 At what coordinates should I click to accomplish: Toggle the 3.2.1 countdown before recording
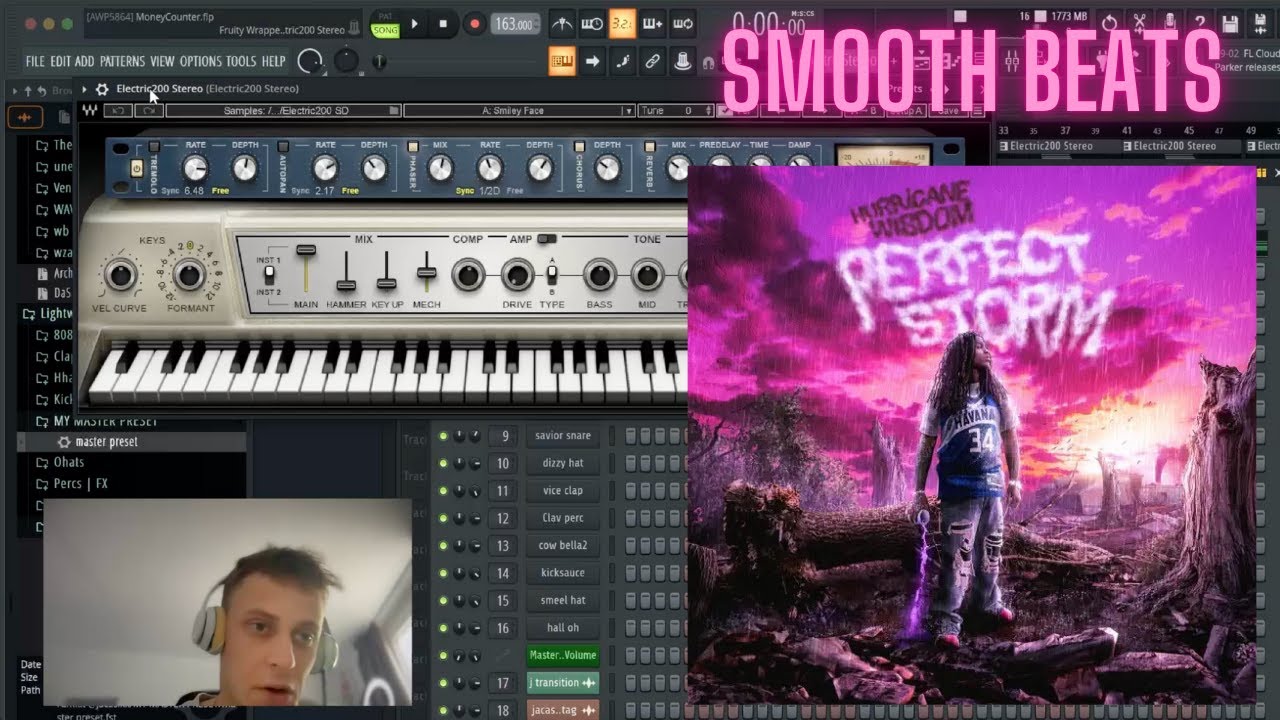tap(622, 23)
